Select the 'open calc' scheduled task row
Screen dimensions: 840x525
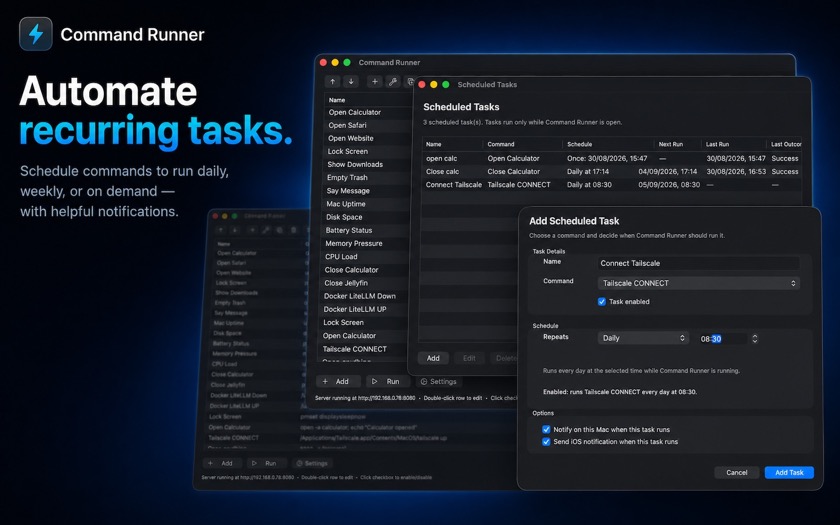[x=612, y=159]
